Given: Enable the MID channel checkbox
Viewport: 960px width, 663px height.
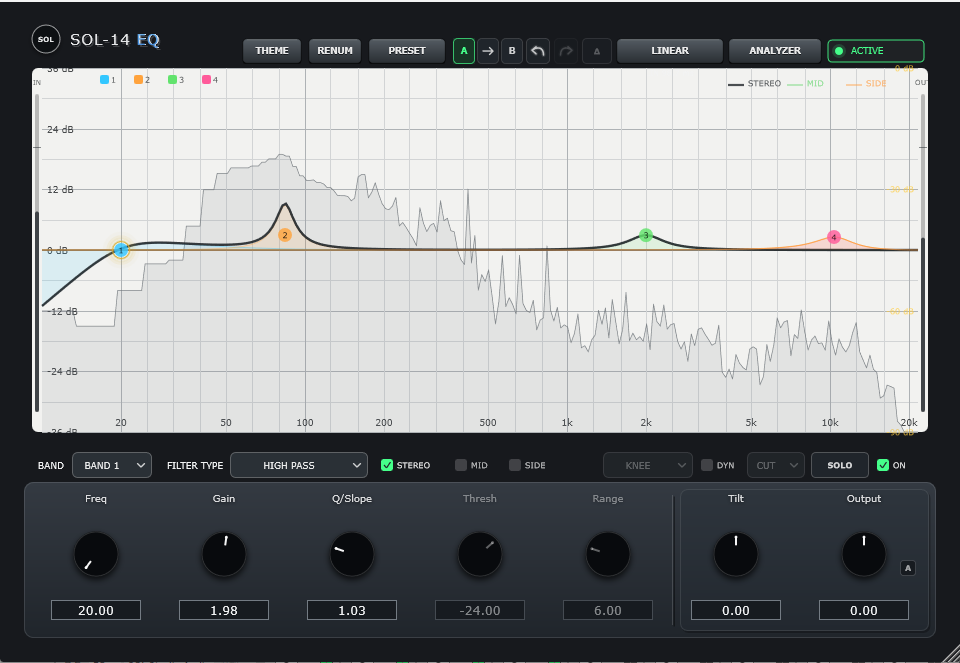Looking at the screenshot, I should [x=460, y=465].
